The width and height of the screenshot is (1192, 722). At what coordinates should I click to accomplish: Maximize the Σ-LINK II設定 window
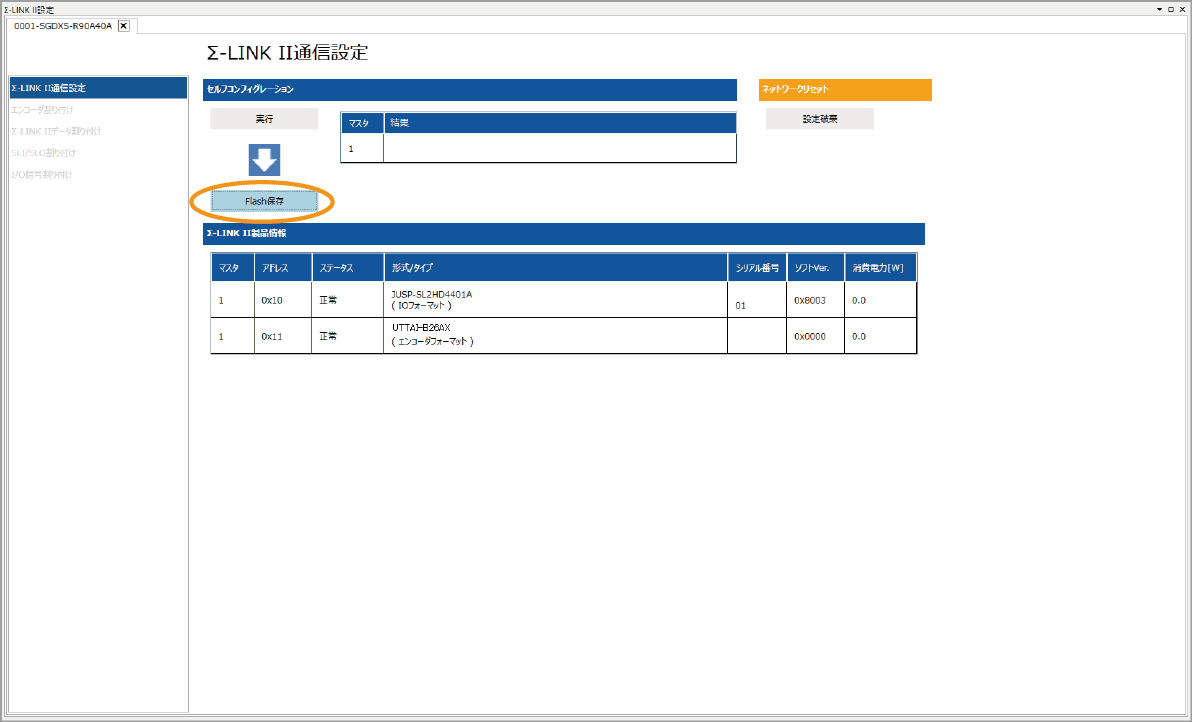[1170, 8]
